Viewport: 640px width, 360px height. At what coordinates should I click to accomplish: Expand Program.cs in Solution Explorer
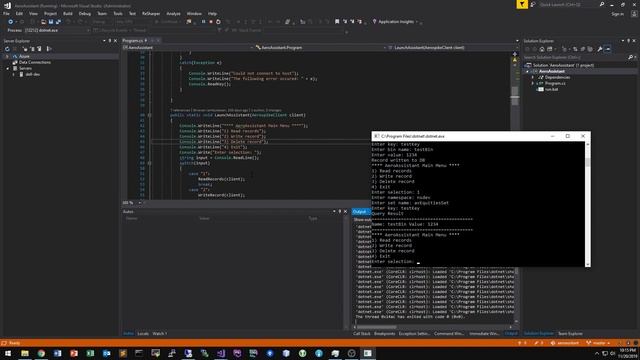pos(533,83)
